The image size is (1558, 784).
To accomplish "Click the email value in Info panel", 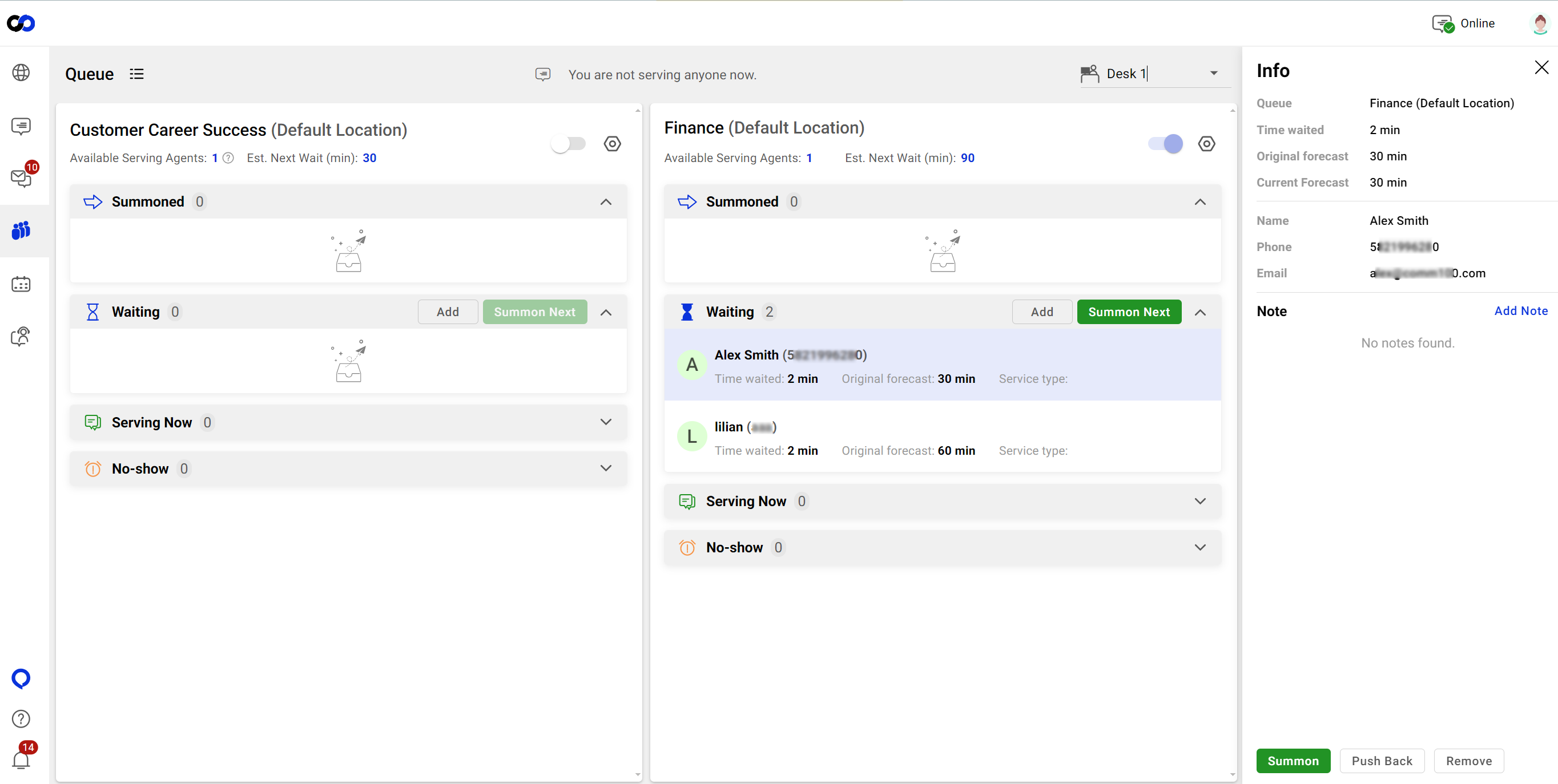I will pos(1427,273).
